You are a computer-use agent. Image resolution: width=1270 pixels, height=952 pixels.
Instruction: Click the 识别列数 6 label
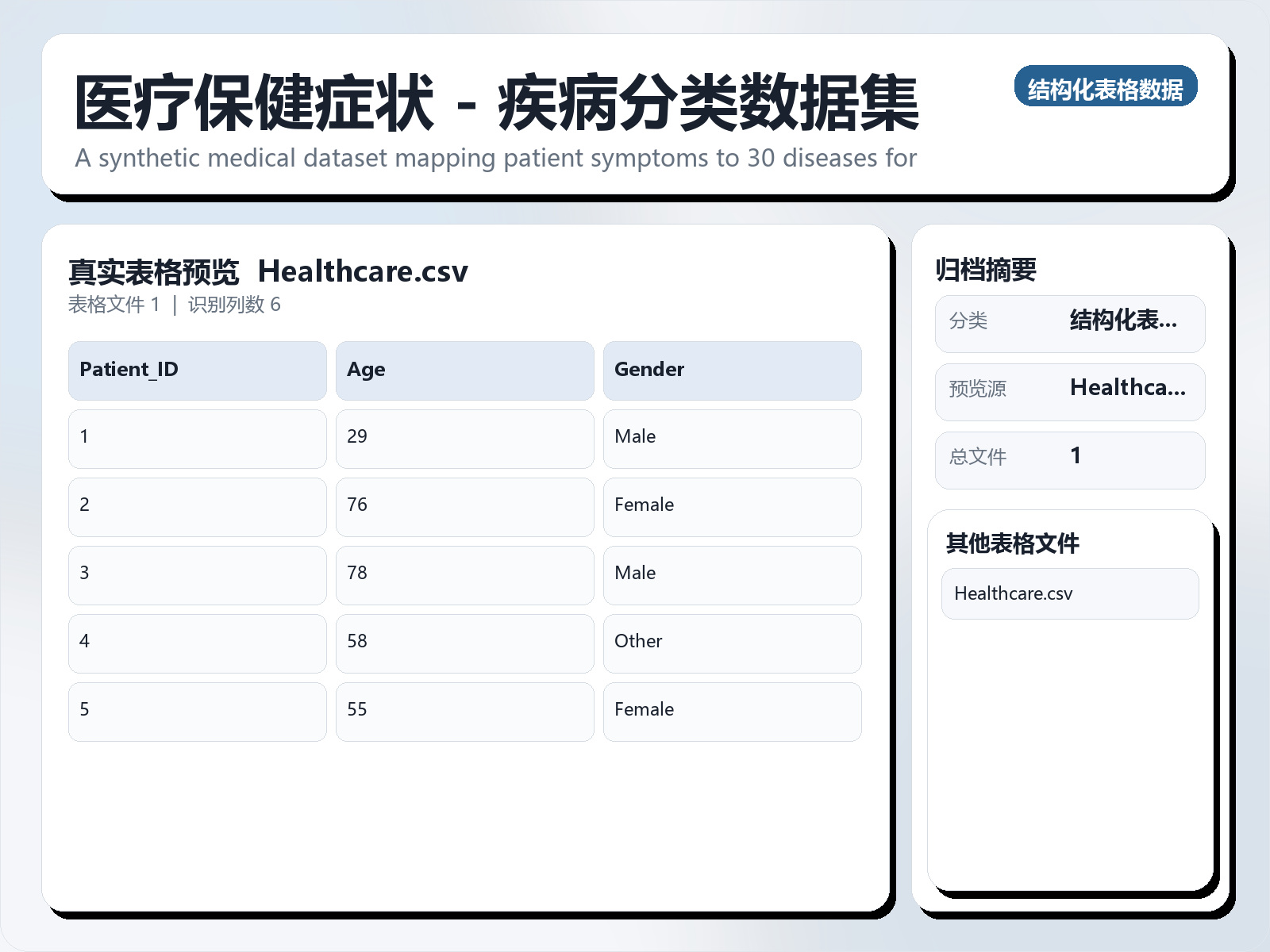tap(234, 305)
